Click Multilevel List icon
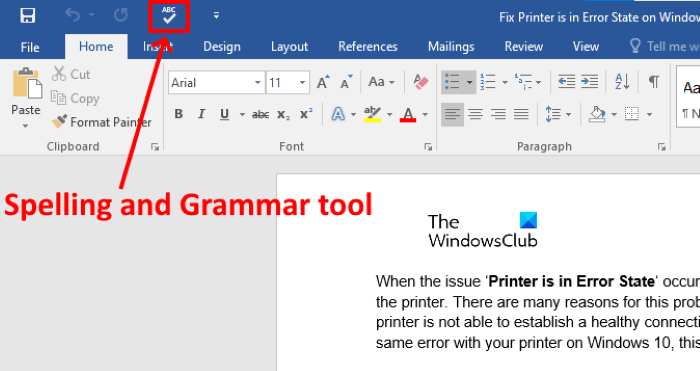The height and width of the screenshot is (371, 700). click(523, 82)
